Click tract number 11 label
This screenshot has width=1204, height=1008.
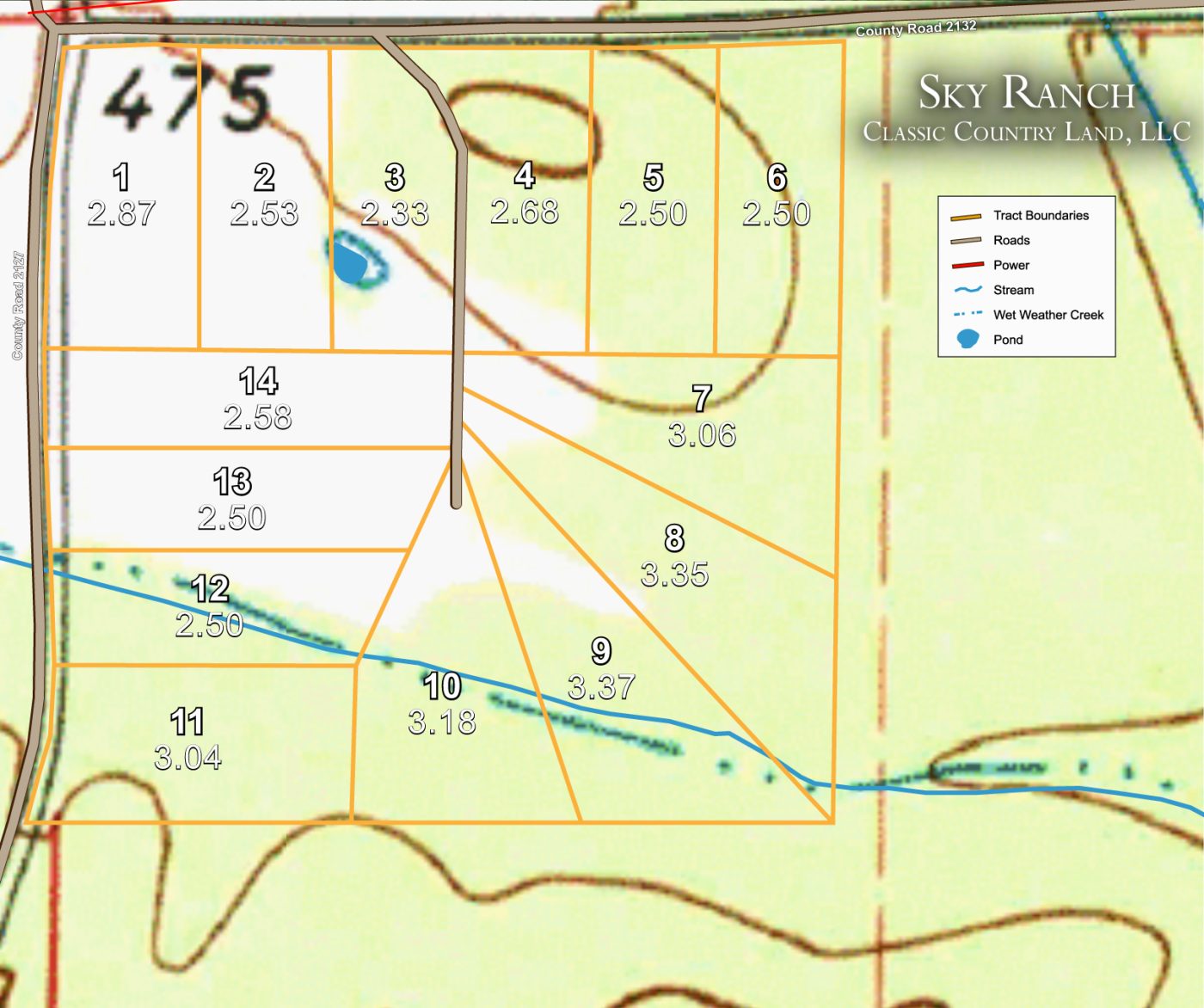point(187,722)
